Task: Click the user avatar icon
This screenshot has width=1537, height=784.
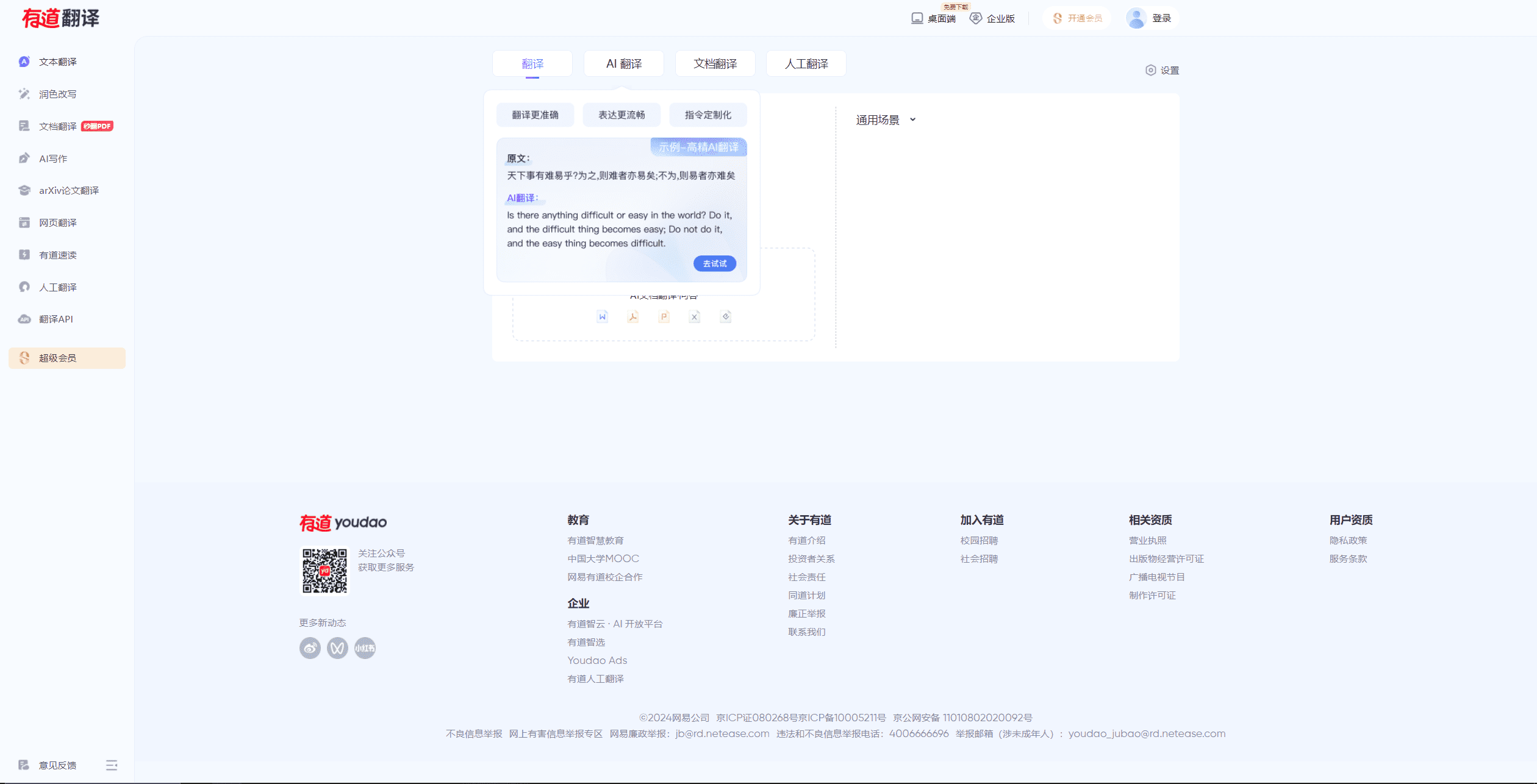Action: click(x=1136, y=18)
